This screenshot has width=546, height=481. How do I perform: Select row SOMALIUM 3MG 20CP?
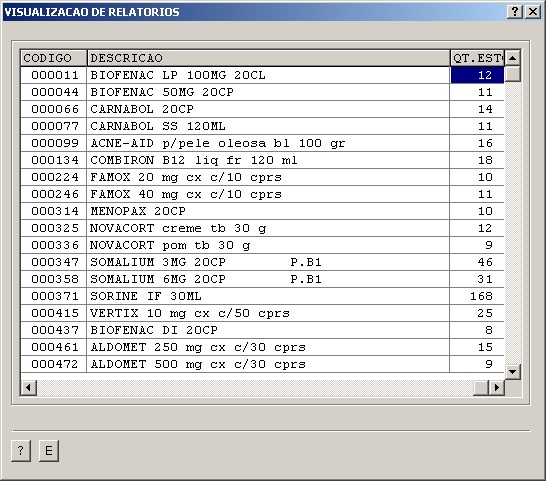(x=262, y=262)
